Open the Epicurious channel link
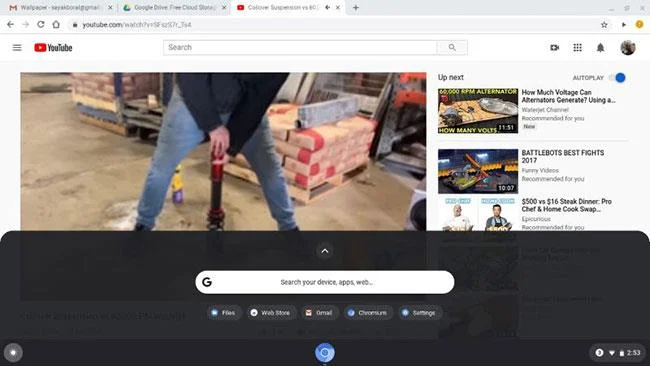The width and height of the screenshot is (650, 366). 536,219
